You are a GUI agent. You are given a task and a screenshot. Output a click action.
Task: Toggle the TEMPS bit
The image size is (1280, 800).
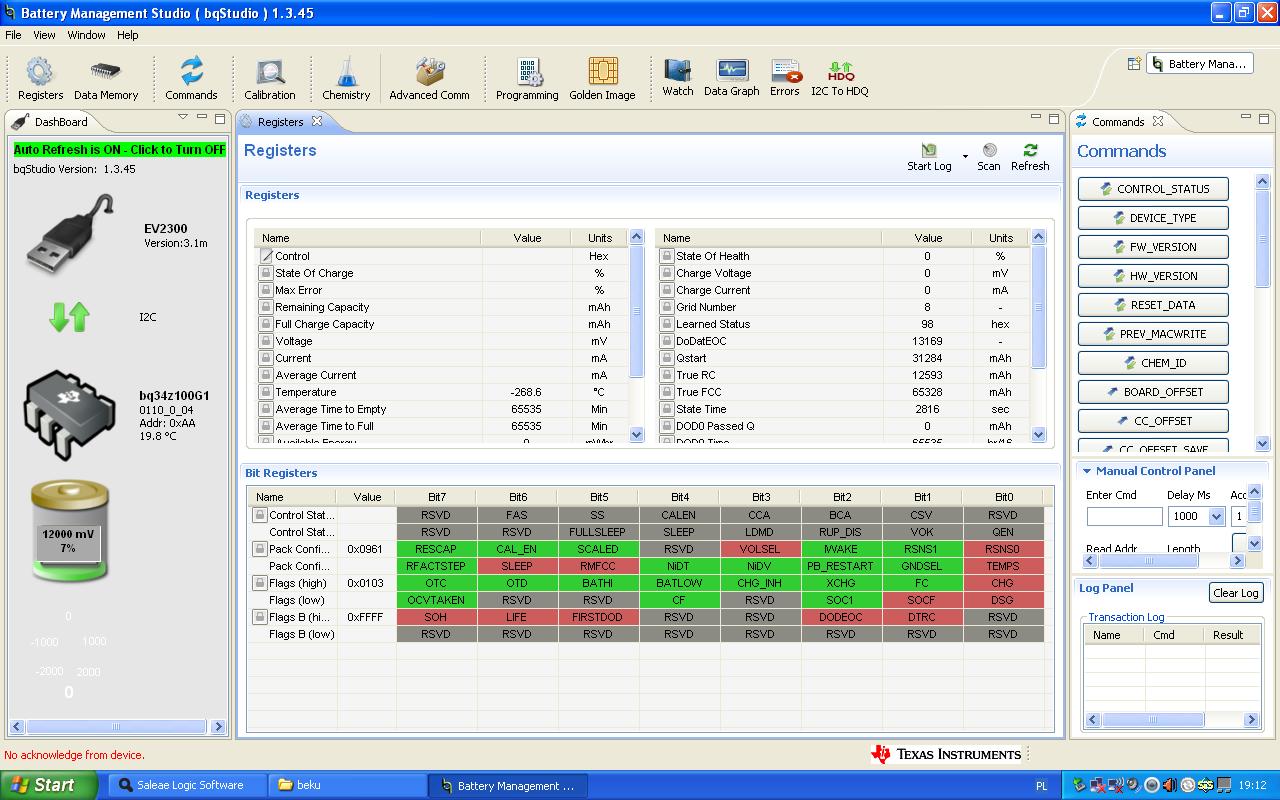click(x=1003, y=566)
